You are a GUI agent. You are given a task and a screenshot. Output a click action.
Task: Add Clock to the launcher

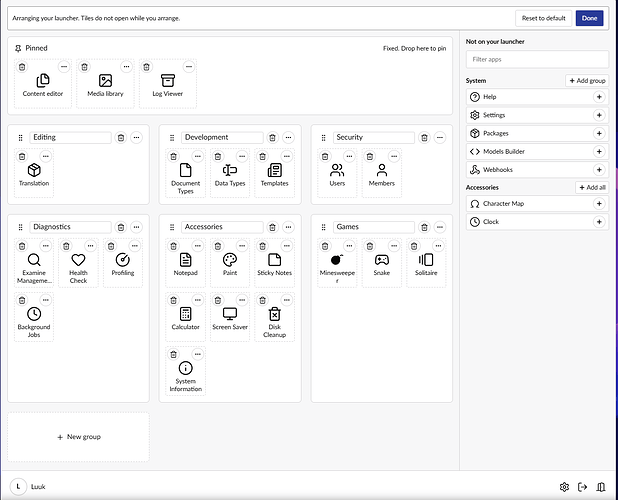point(599,222)
